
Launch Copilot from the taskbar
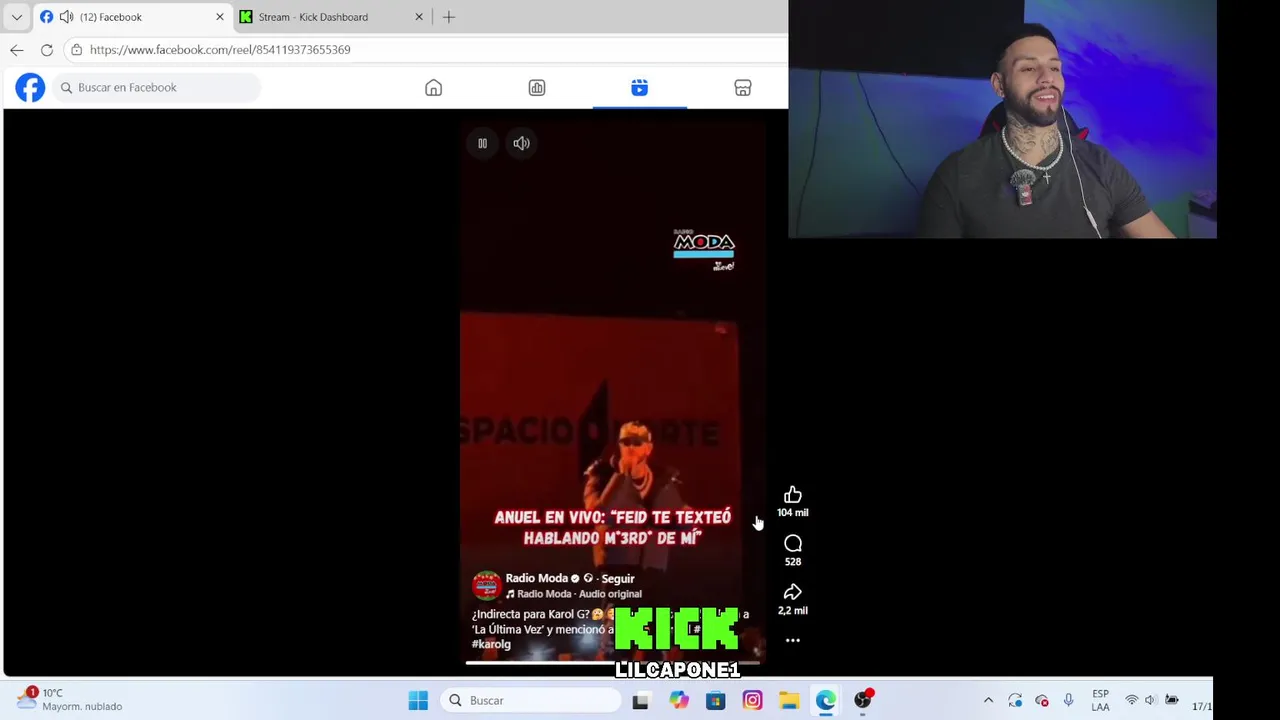679,701
